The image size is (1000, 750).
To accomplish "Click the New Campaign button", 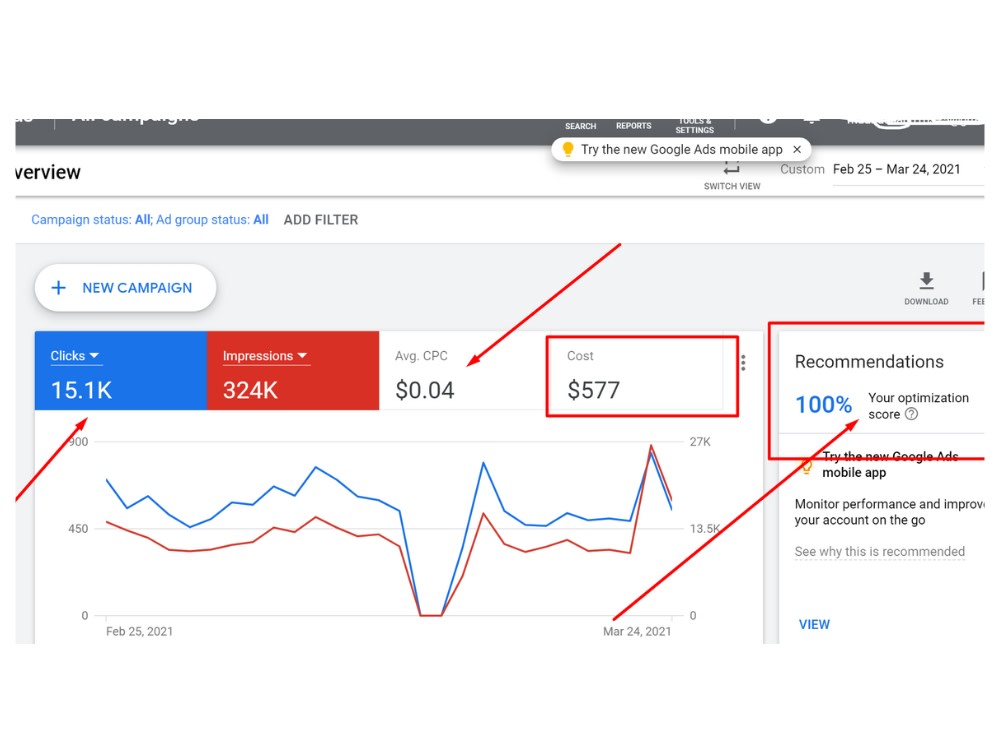I will (x=124, y=287).
